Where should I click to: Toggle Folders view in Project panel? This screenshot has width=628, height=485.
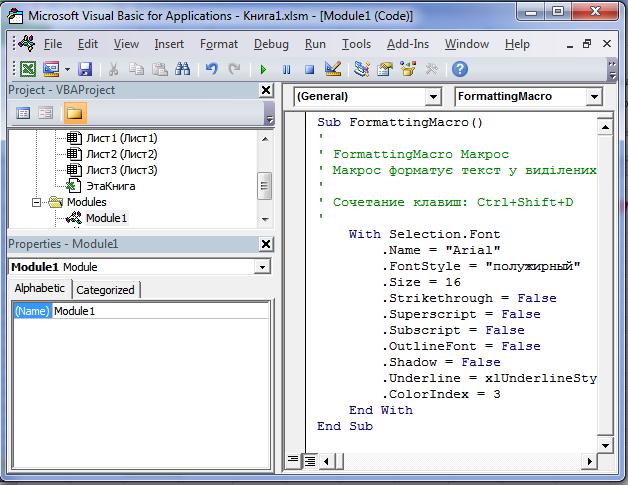coord(75,113)
